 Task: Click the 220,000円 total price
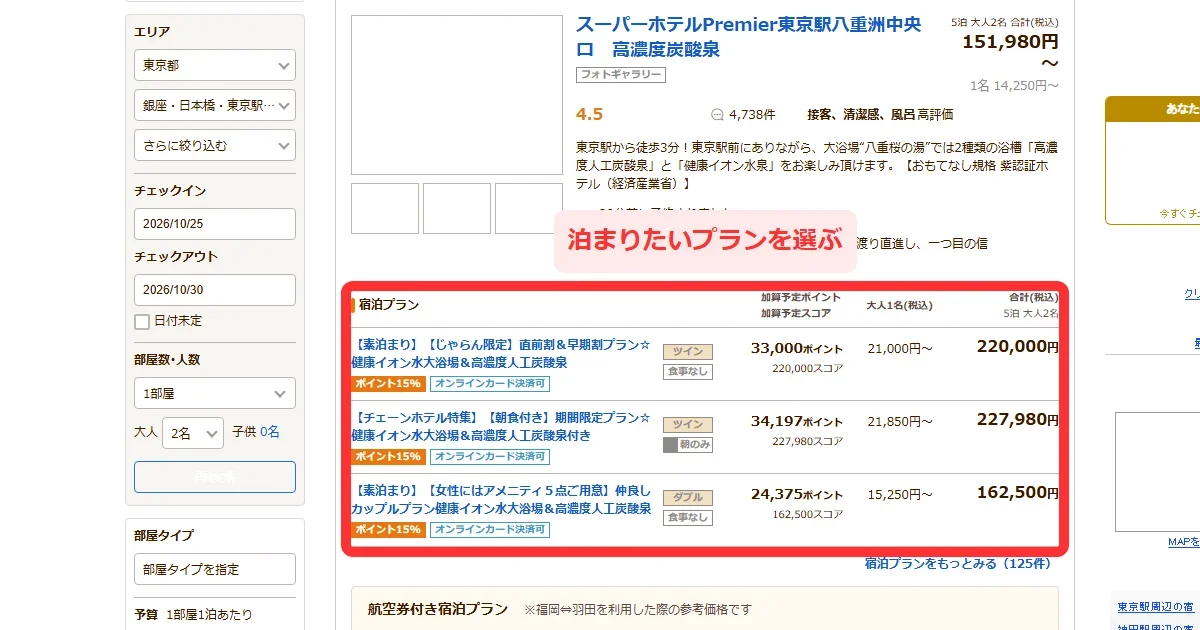pos(1017,347)
